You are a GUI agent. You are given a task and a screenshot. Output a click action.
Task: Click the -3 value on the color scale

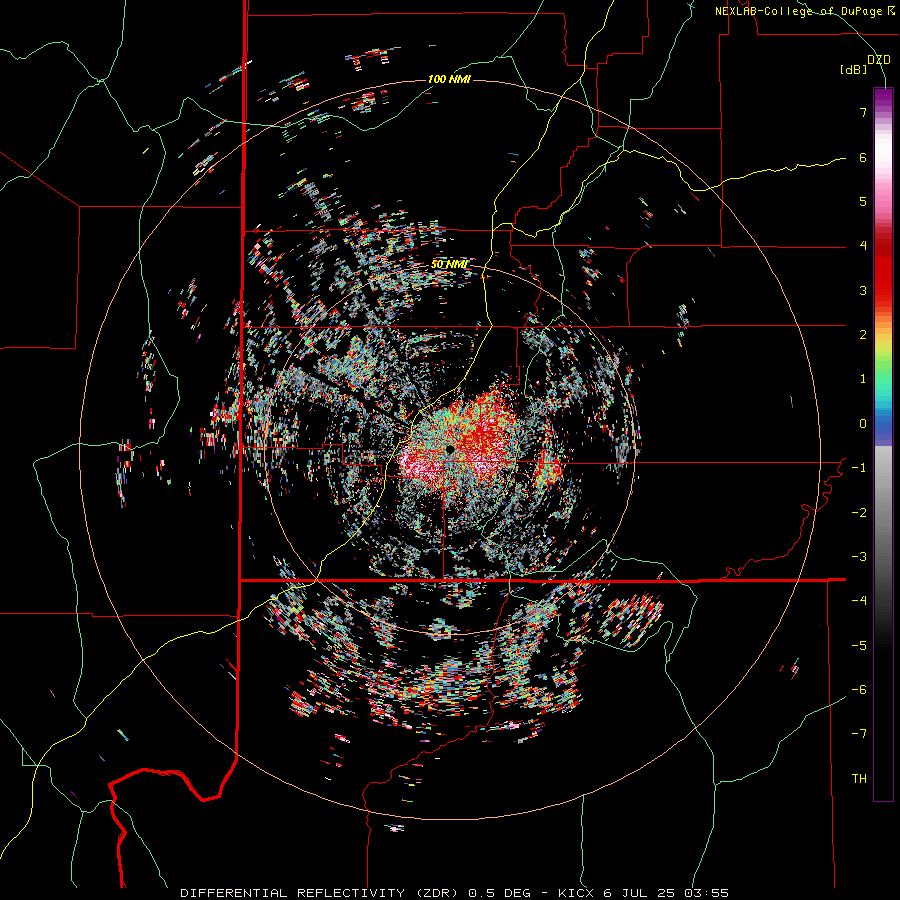pyautogui.click(x=859, y=557)
